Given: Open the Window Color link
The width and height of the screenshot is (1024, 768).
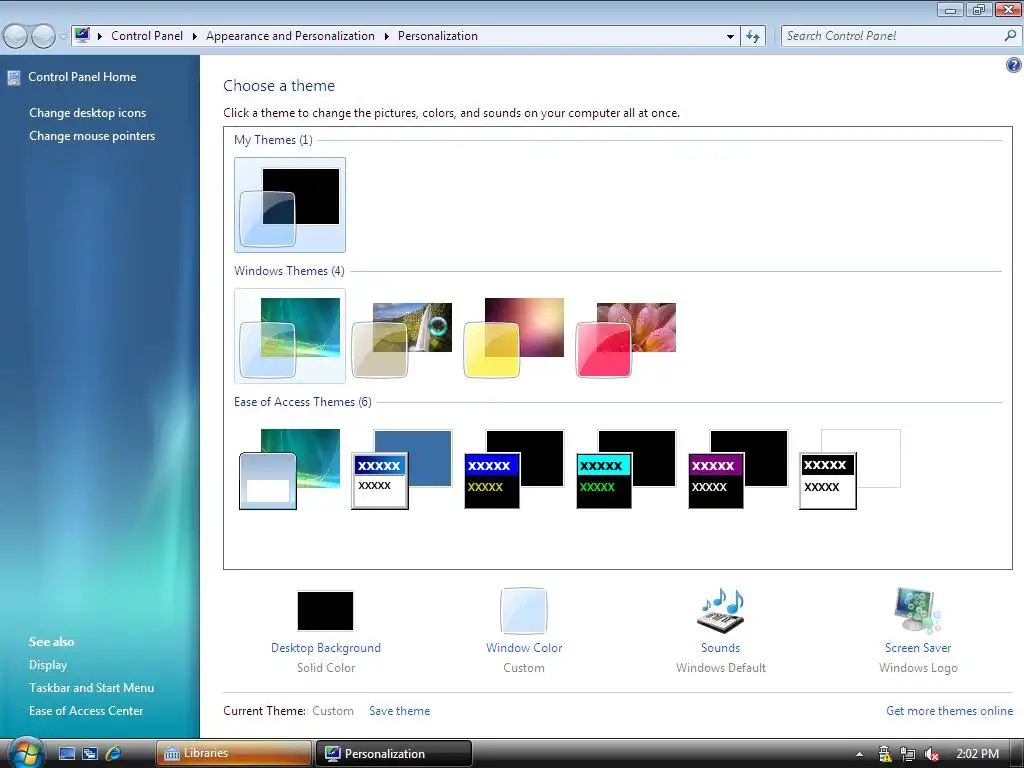Looking at the screenshot, I should [x=524, y=648].
